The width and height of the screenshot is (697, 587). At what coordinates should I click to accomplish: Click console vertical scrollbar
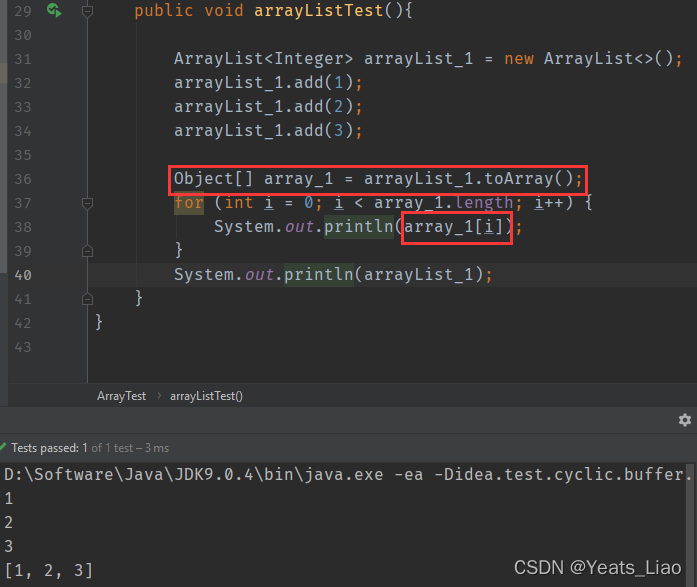click(x=689, y=524)
